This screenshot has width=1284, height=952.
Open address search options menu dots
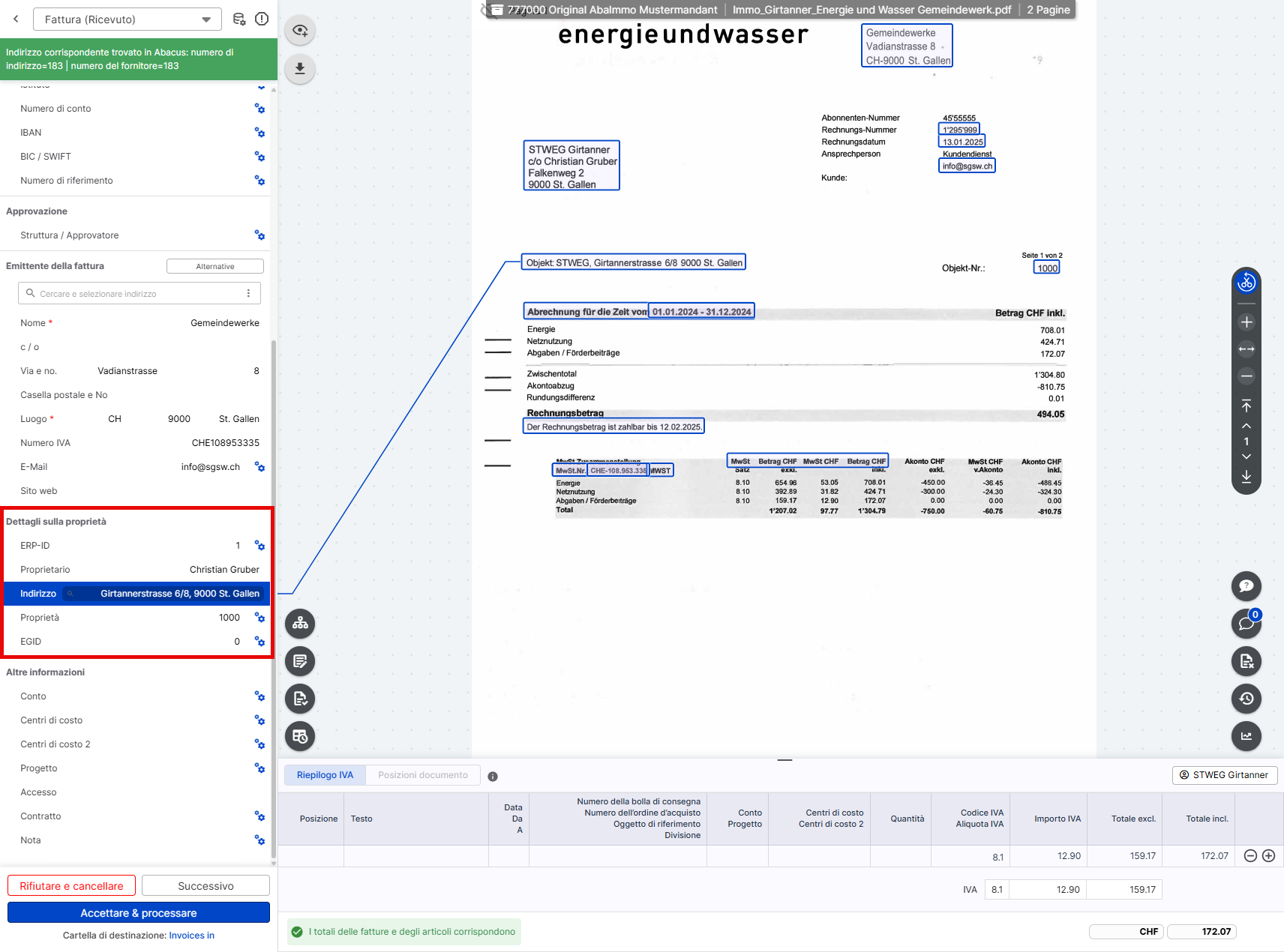[x=248, y=293]
